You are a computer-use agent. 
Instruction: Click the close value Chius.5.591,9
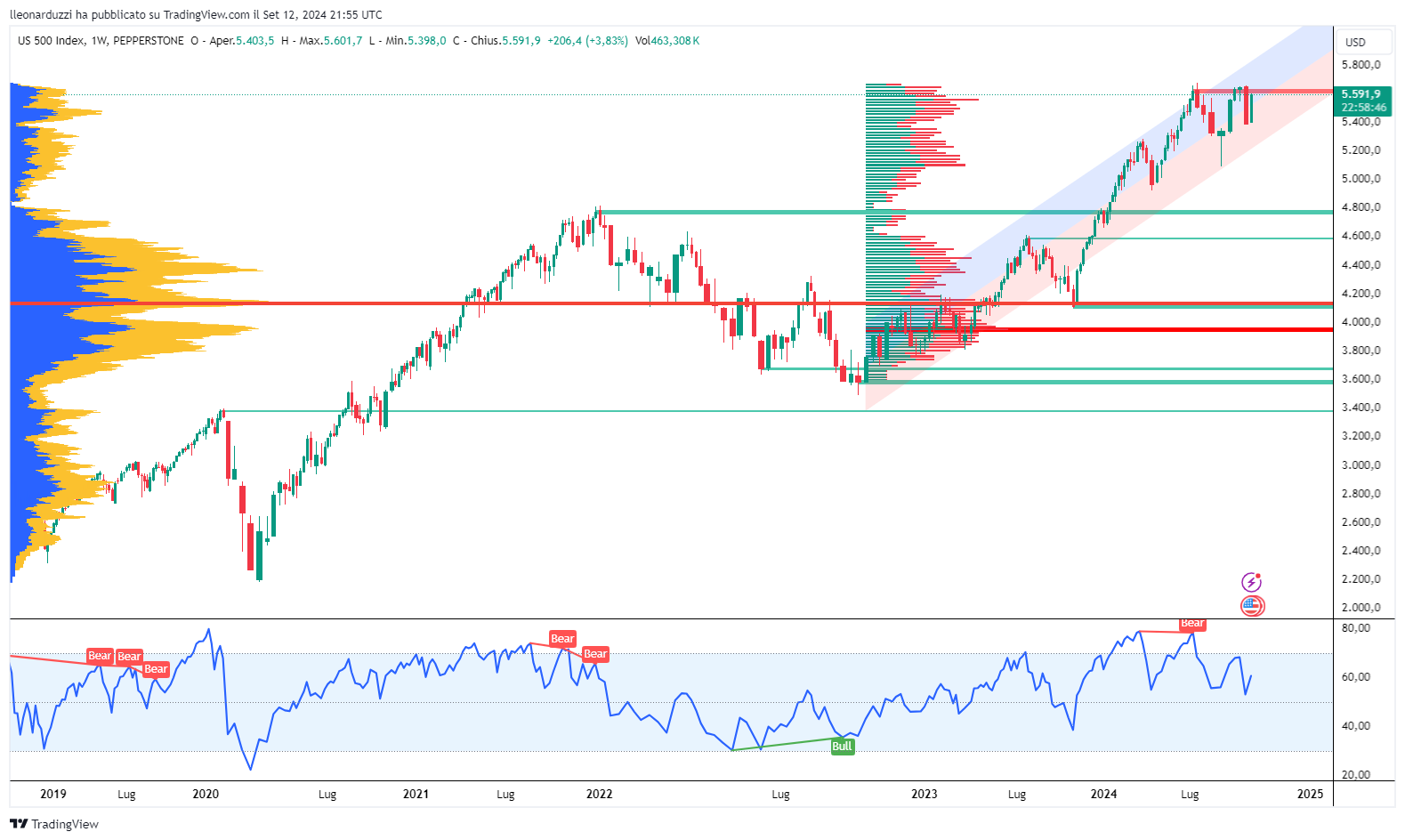(x=505, y=41)
